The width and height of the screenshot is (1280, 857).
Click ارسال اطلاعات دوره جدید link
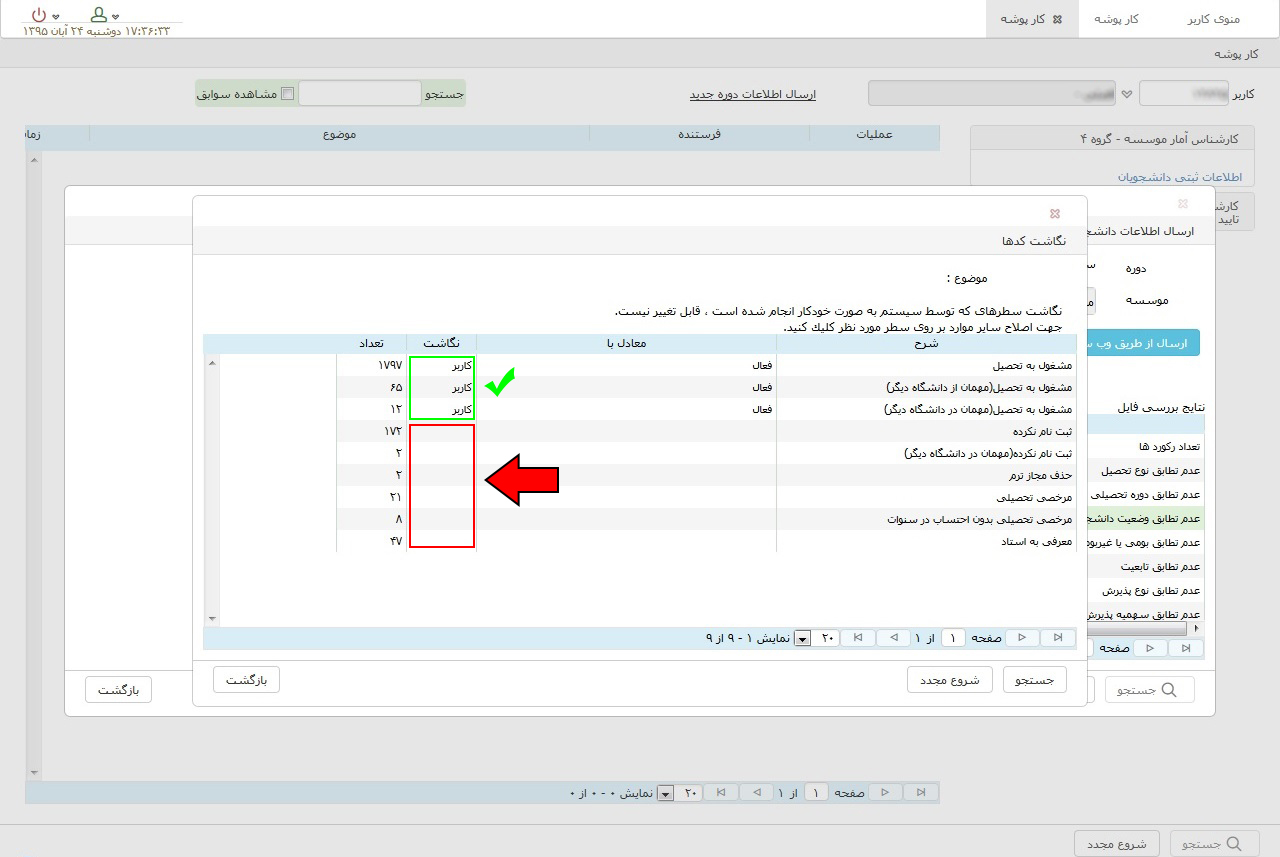(x=752, y=94)
